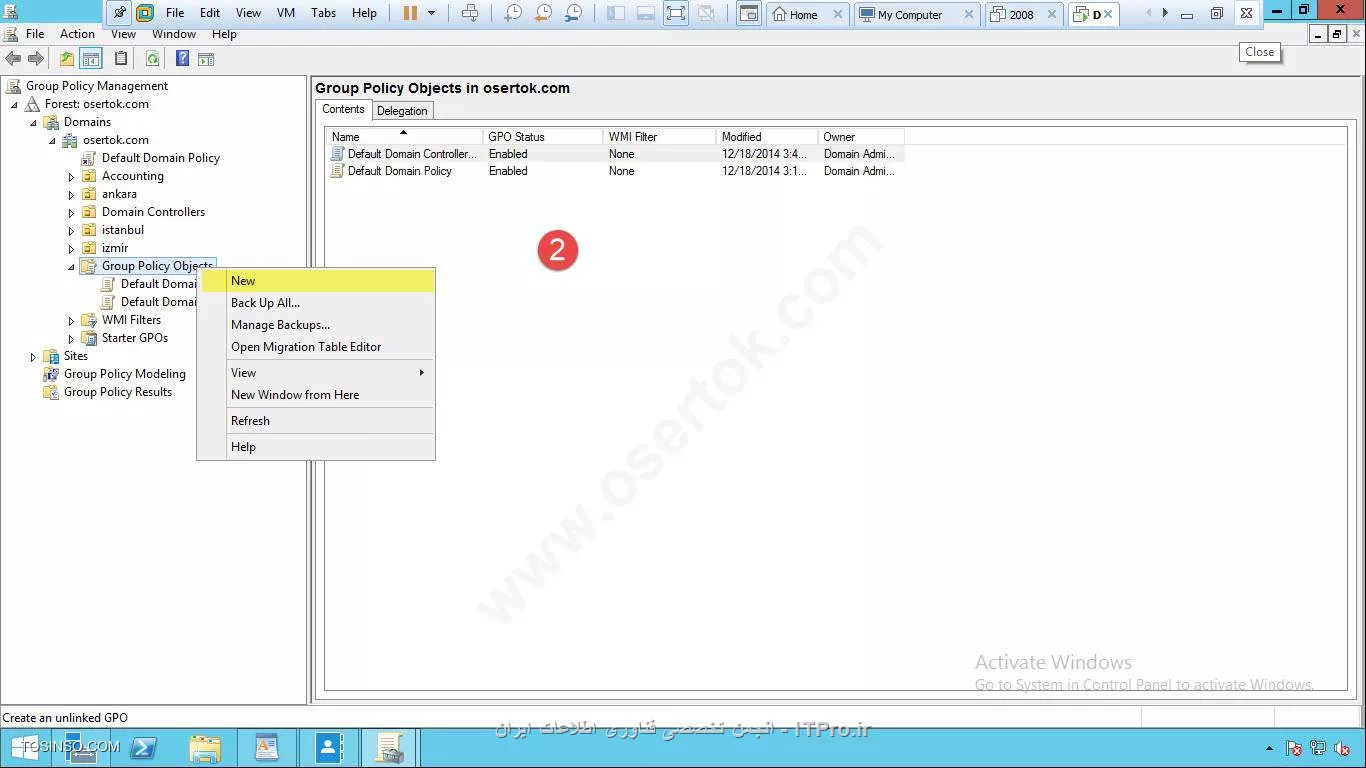This screenshot has height=768, width=1366.
Task: Click the taskbar document icon with red A
Action: 266,747
